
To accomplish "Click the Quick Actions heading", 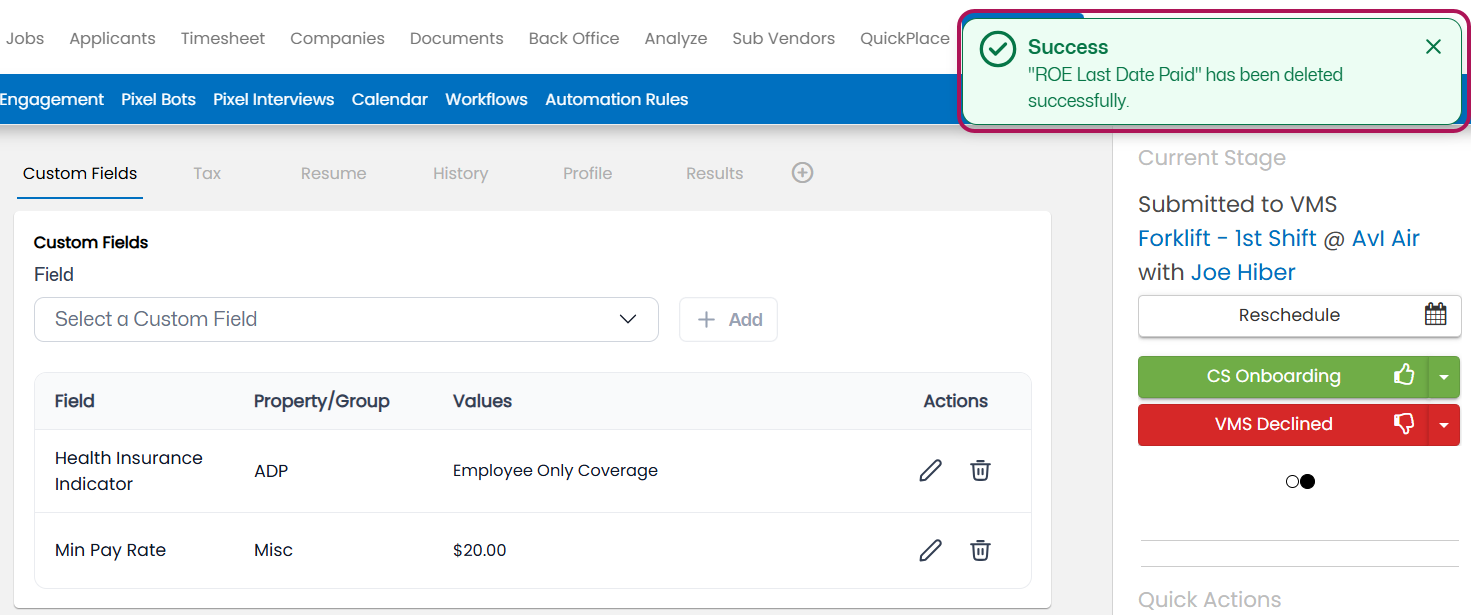I will tap(1209, 599).
